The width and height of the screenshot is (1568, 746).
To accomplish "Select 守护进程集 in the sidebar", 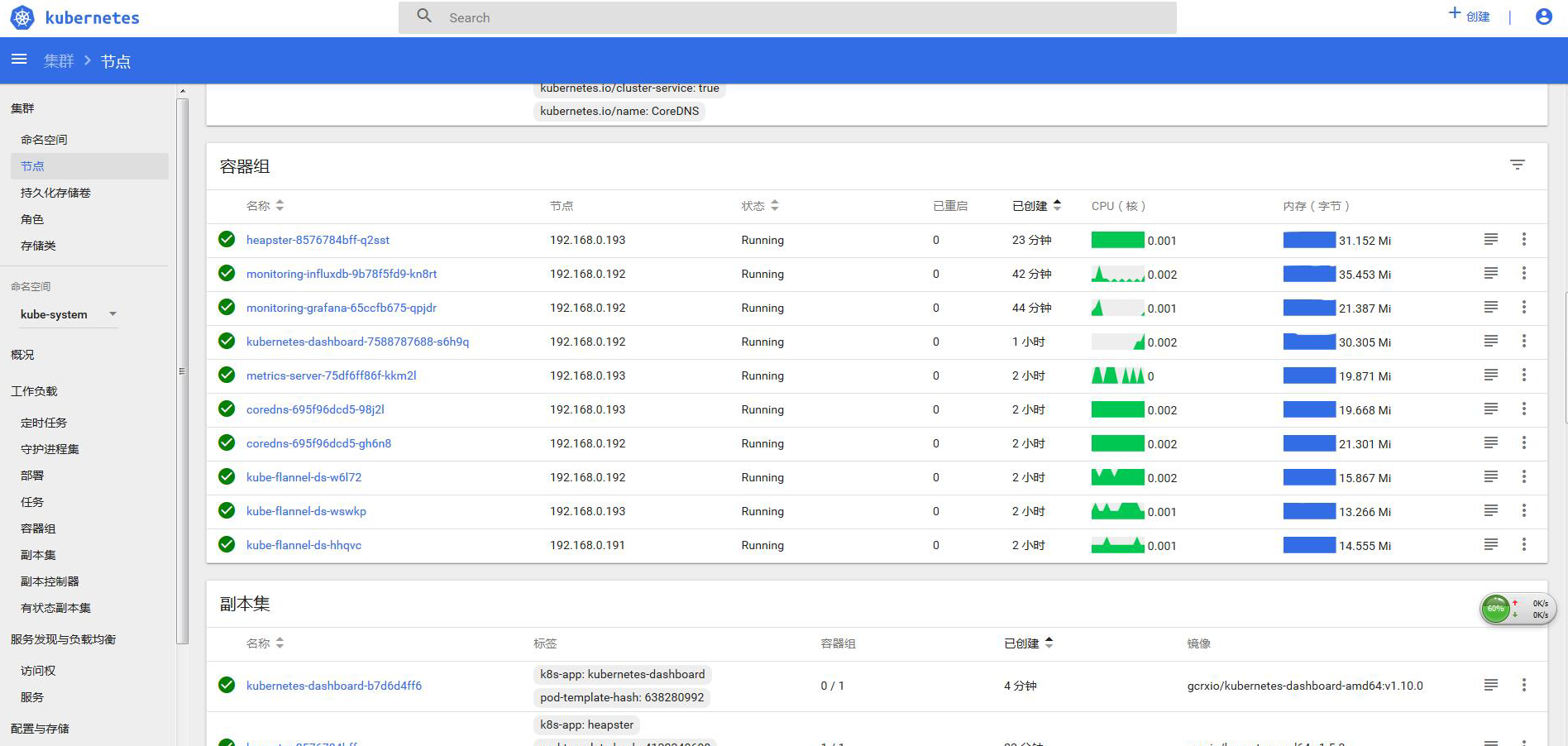I will point(50,449).
